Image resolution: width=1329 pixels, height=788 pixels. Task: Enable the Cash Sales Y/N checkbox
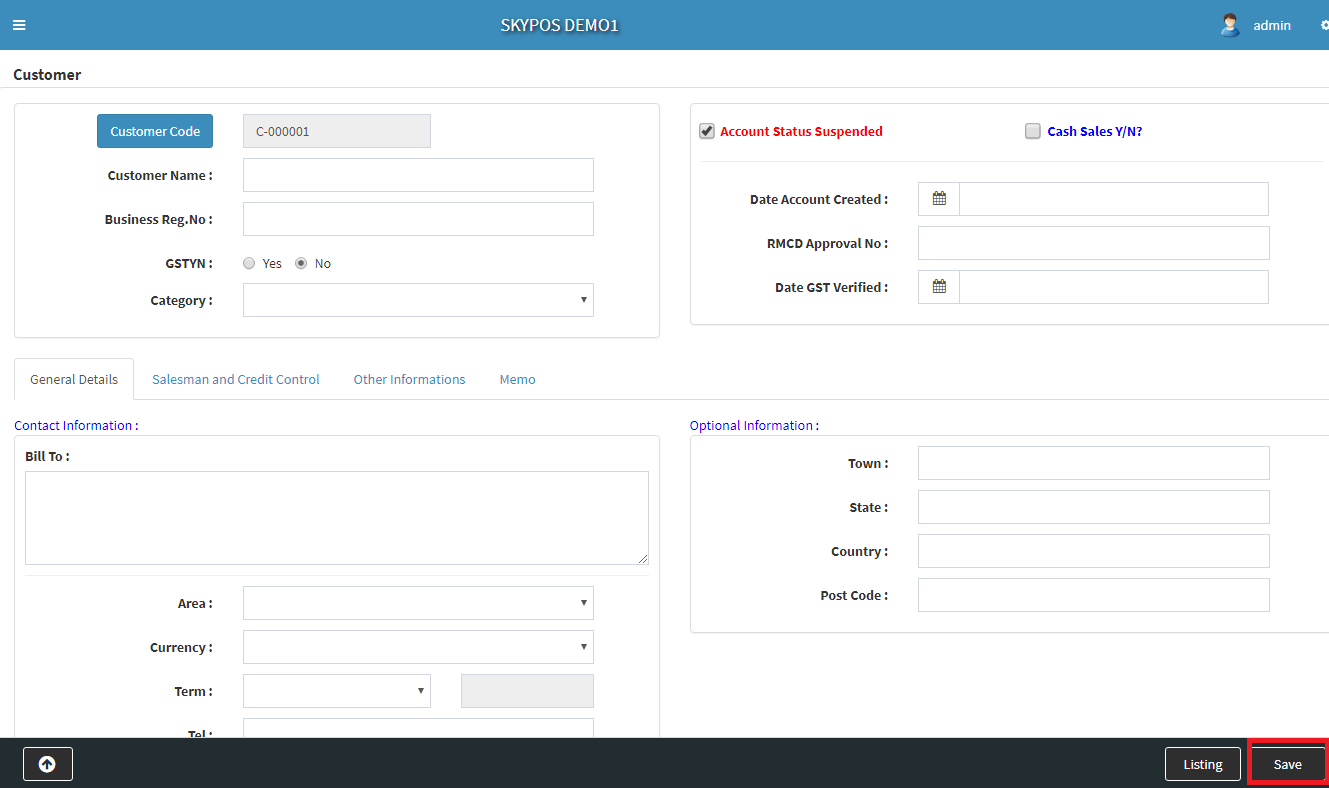[1033, 131]
